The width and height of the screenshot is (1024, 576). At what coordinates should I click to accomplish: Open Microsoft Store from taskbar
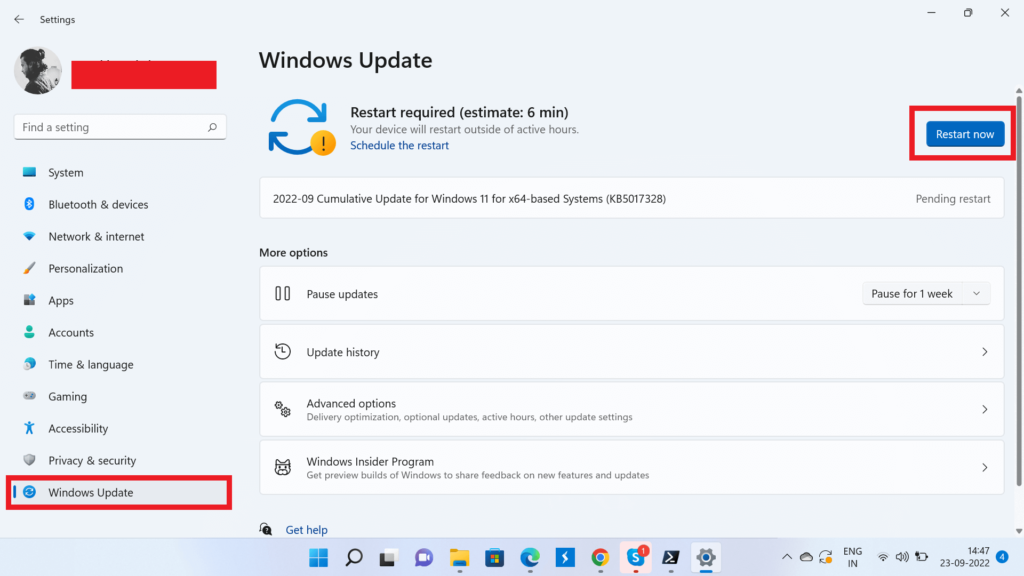pos(494,558)
